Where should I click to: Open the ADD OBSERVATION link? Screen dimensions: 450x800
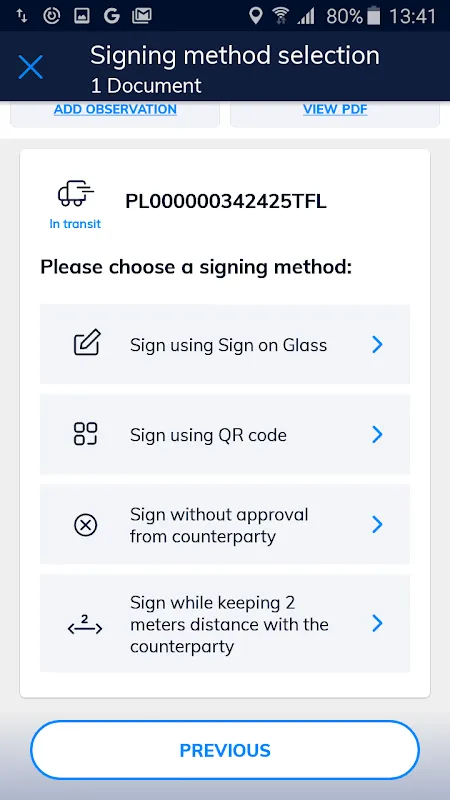[x=115, y=109]
